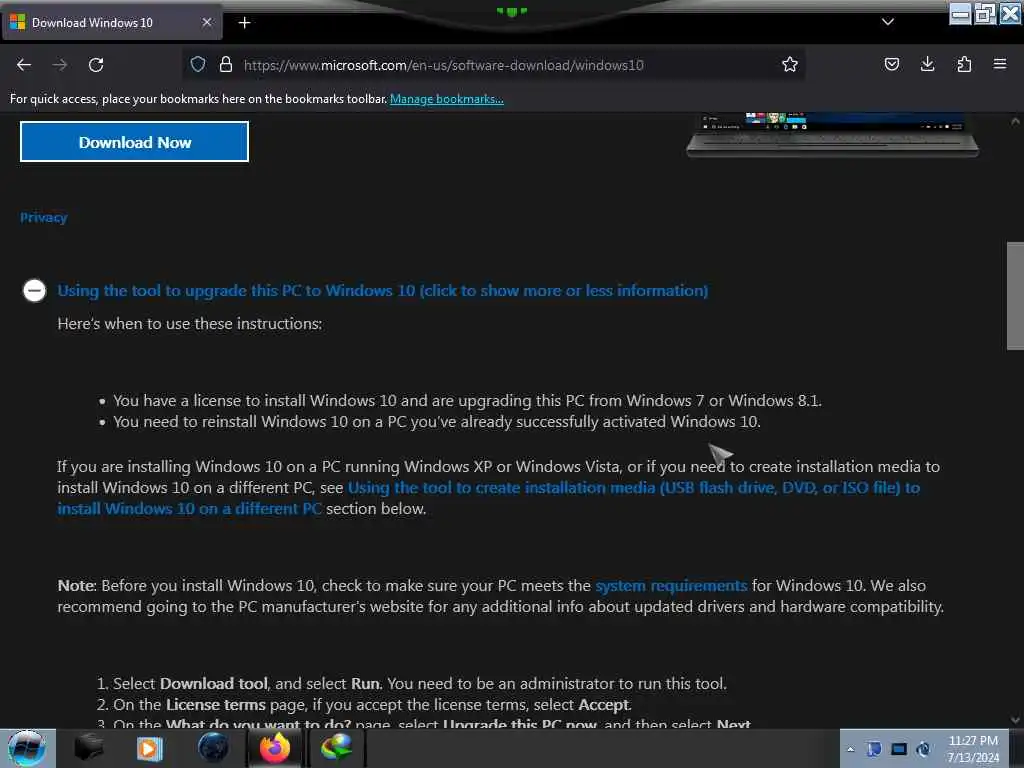Open the Save to Pocket icon
Image resolution: width=1024 pixels, height=768 pixels.
coord(891,64)
